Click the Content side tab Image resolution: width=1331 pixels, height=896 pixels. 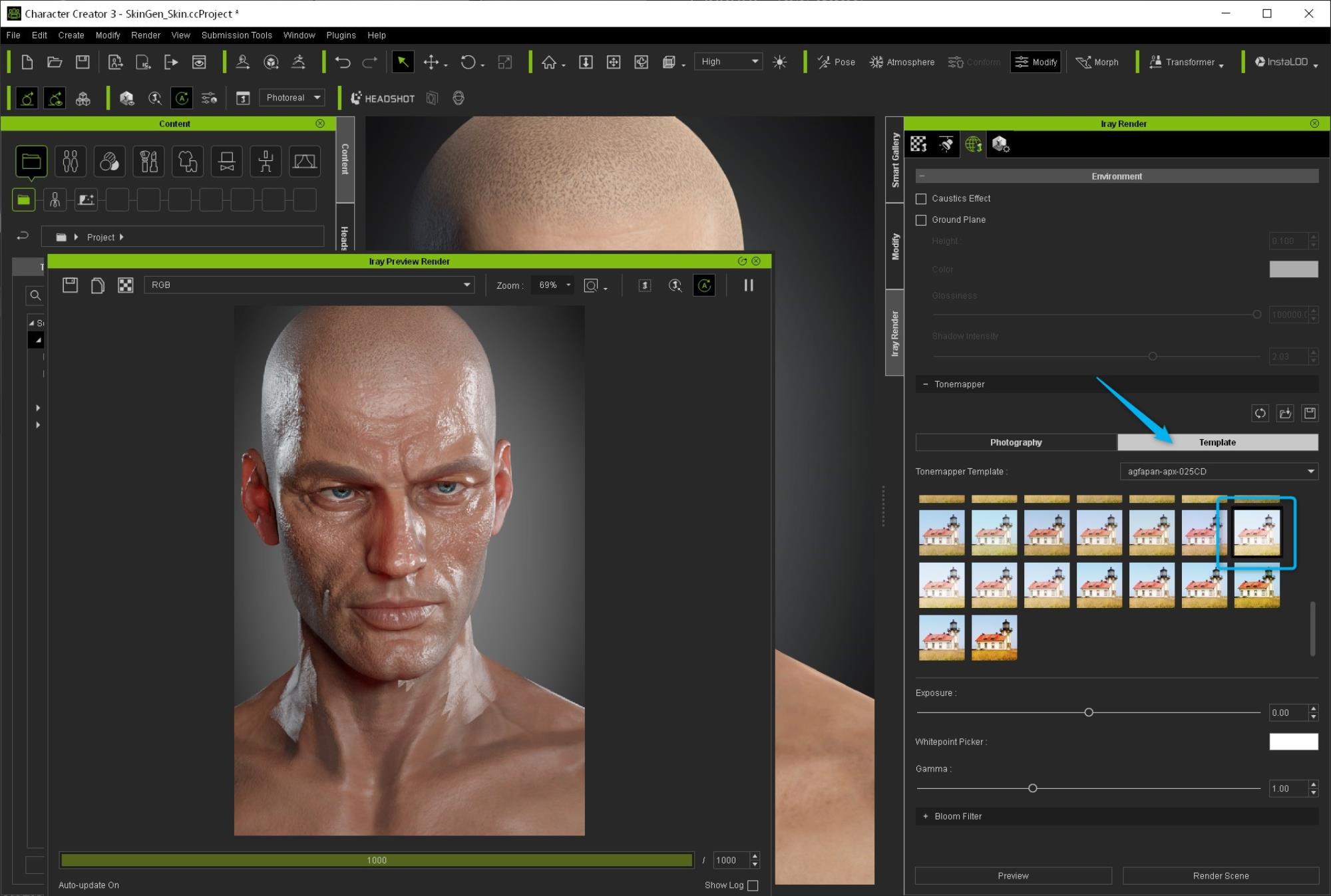click(345, 160)
